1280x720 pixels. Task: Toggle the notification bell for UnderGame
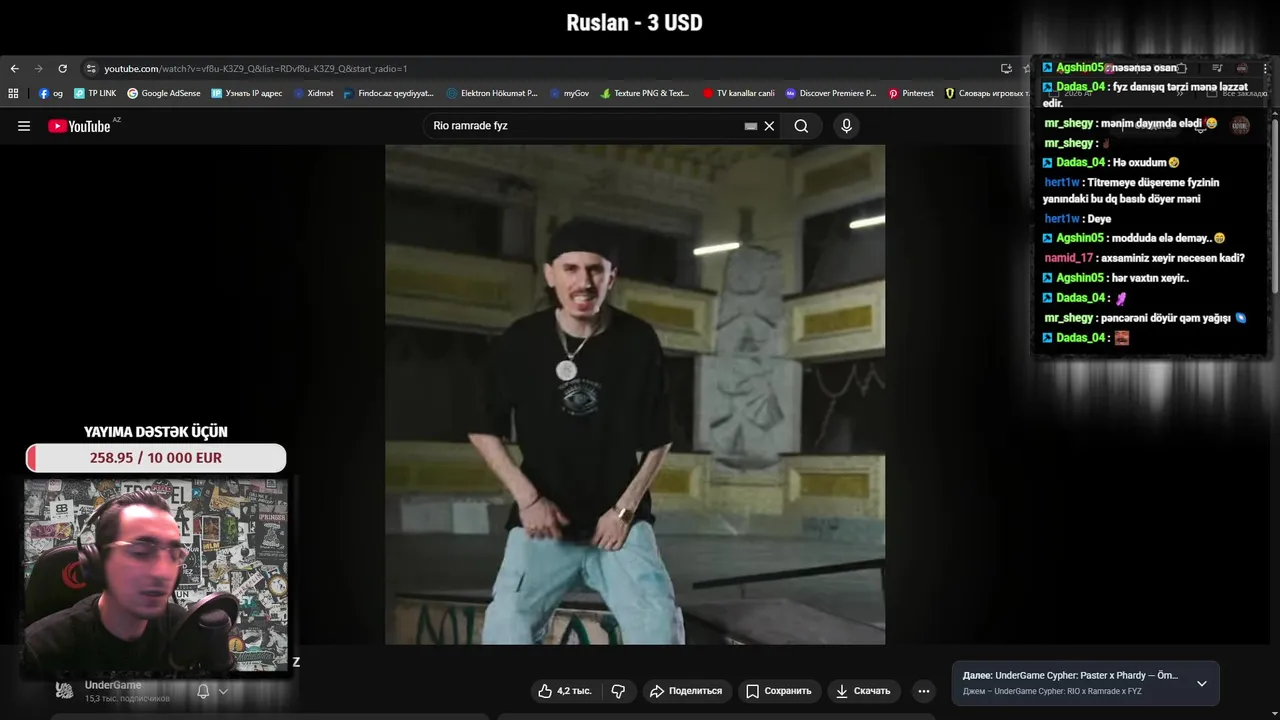click(203, 691)
